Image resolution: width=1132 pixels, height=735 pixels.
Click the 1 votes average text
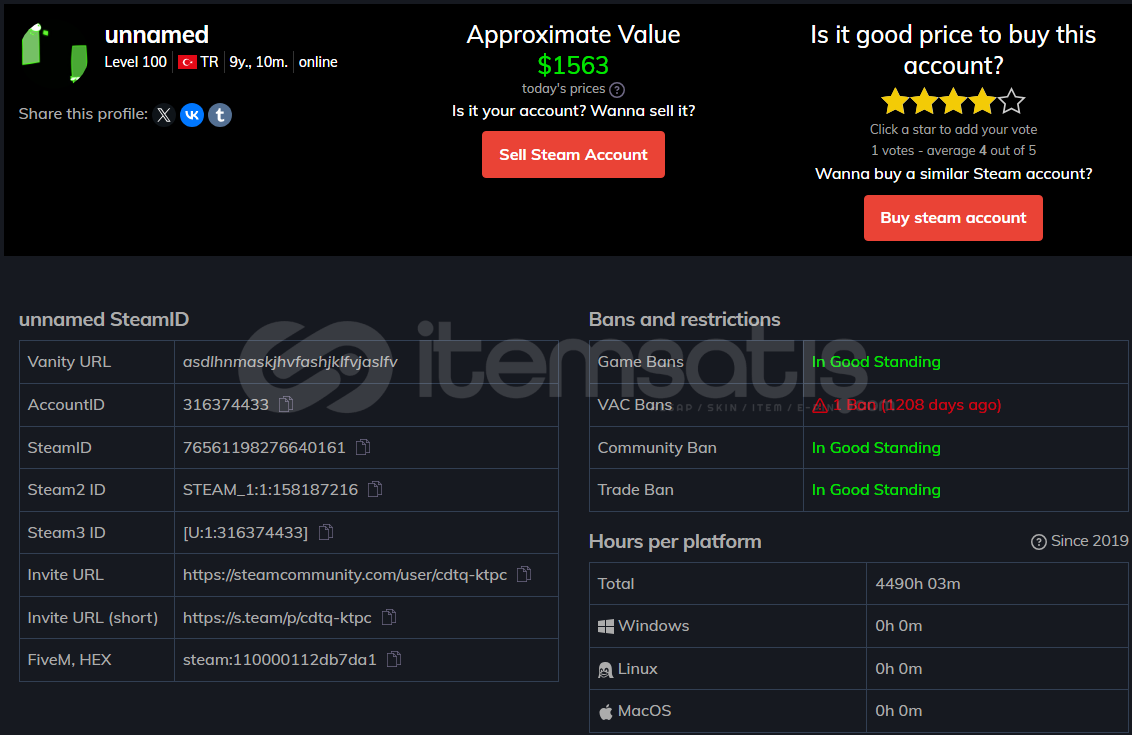click(953, 151)
